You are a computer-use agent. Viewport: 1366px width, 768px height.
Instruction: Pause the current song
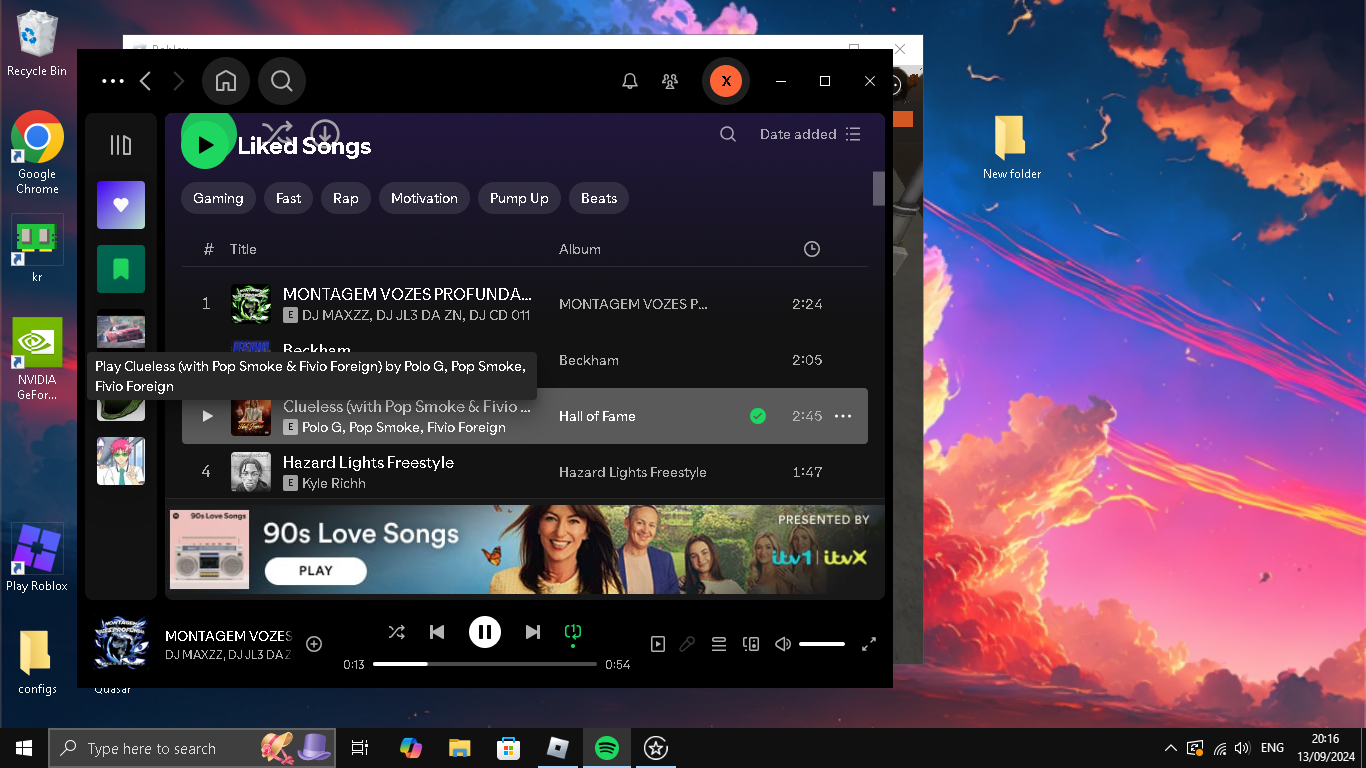coord(485,632)
